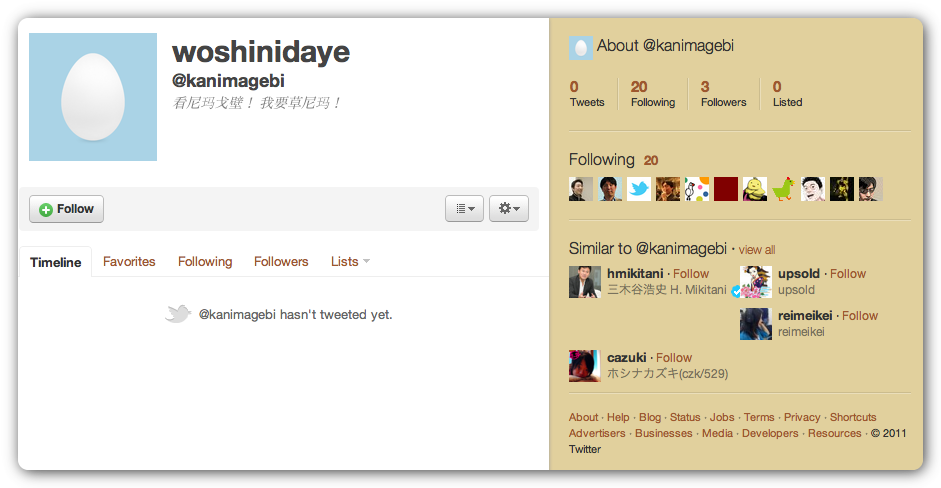Open the list icon dropdown button
Viewport: 941px width, 488px height.
tap(464, 208)
